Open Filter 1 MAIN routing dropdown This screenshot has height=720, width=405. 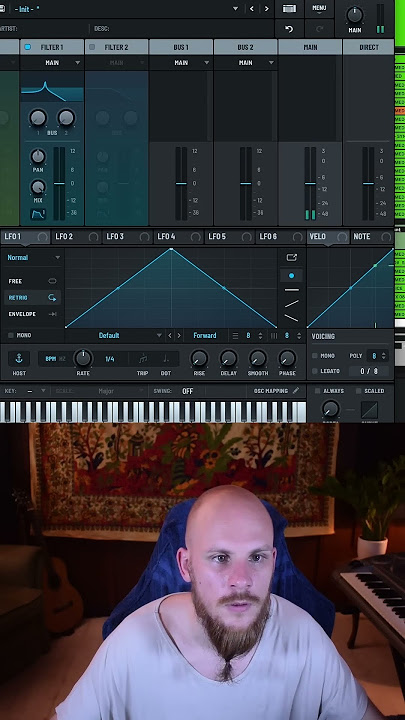(52, 62)
